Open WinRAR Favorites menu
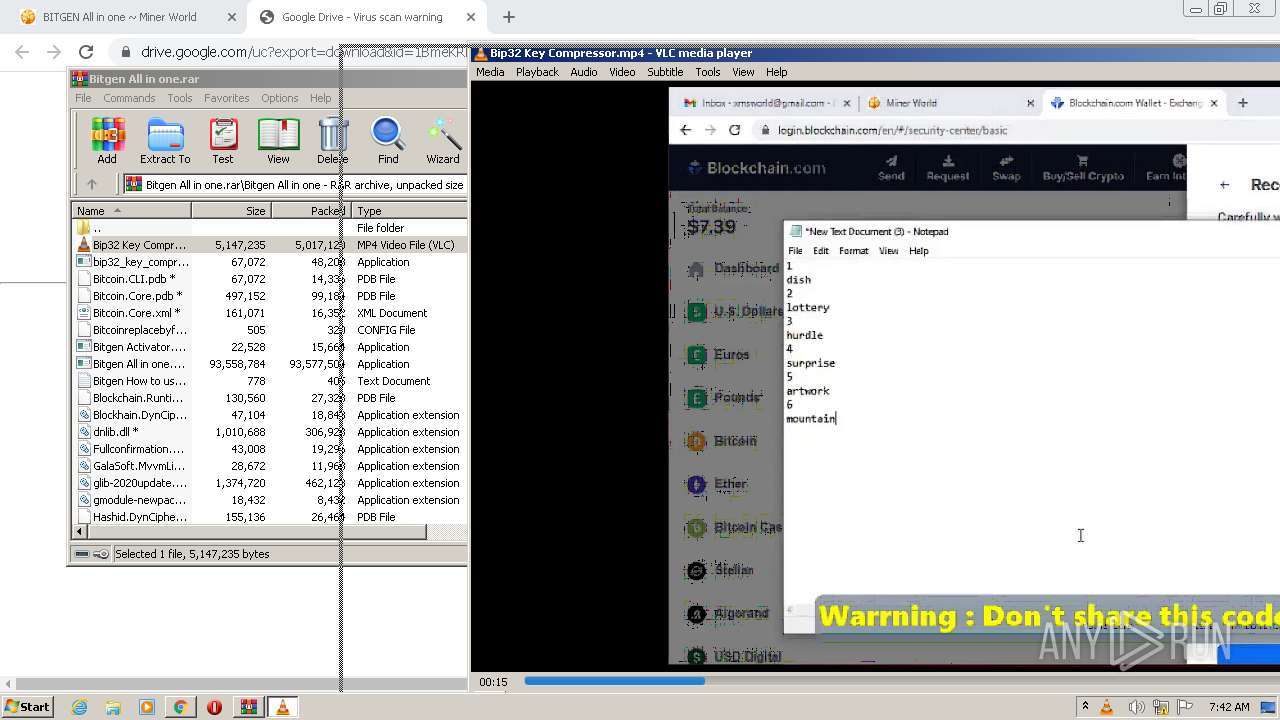 [x=227, y=98]
